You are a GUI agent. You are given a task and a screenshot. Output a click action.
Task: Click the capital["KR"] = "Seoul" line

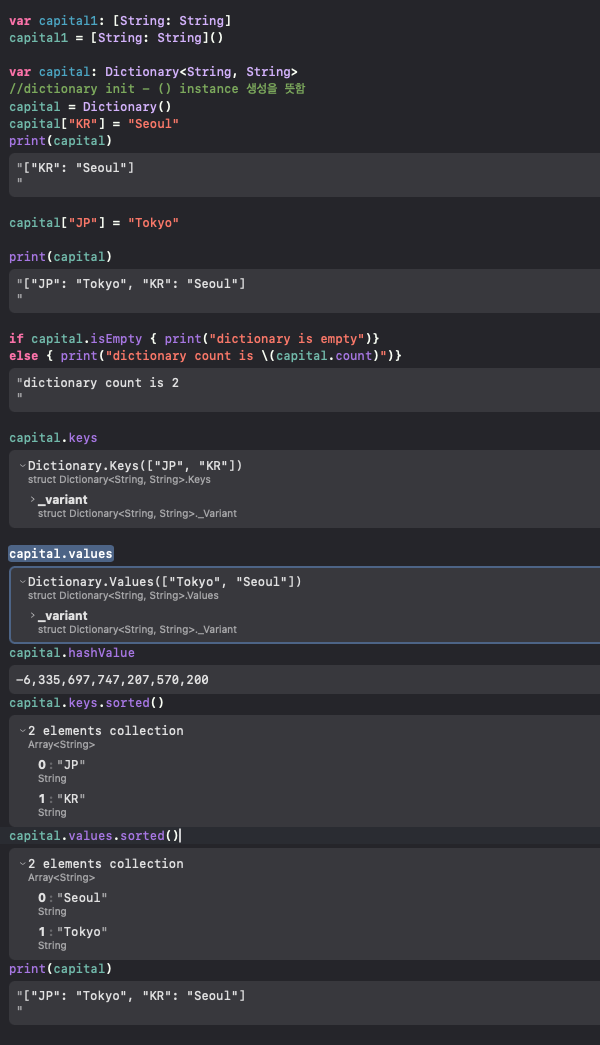(94, 123)
